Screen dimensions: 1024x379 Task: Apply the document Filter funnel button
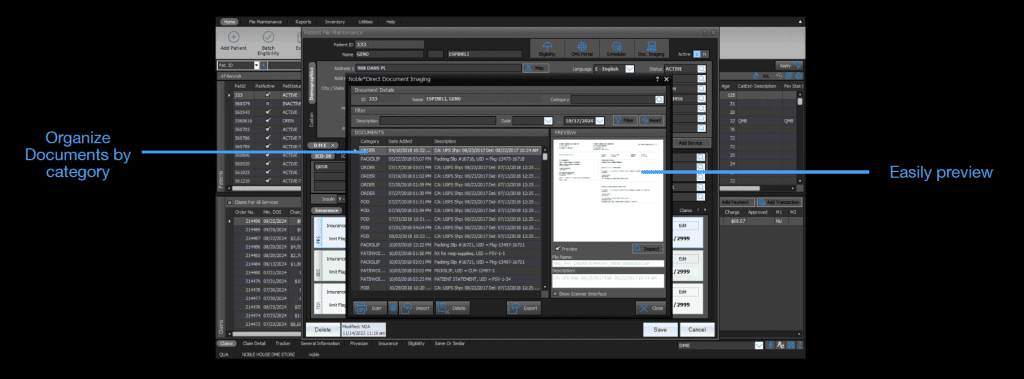pos(624,121)
